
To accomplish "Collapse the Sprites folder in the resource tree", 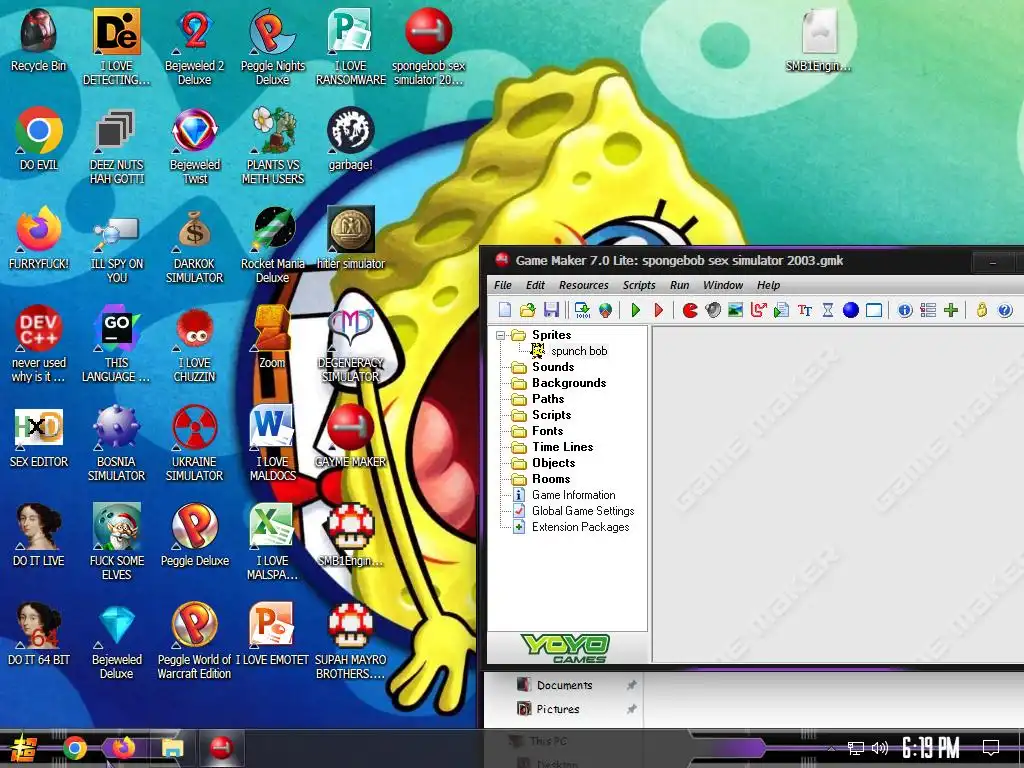I will pos(501,335).
